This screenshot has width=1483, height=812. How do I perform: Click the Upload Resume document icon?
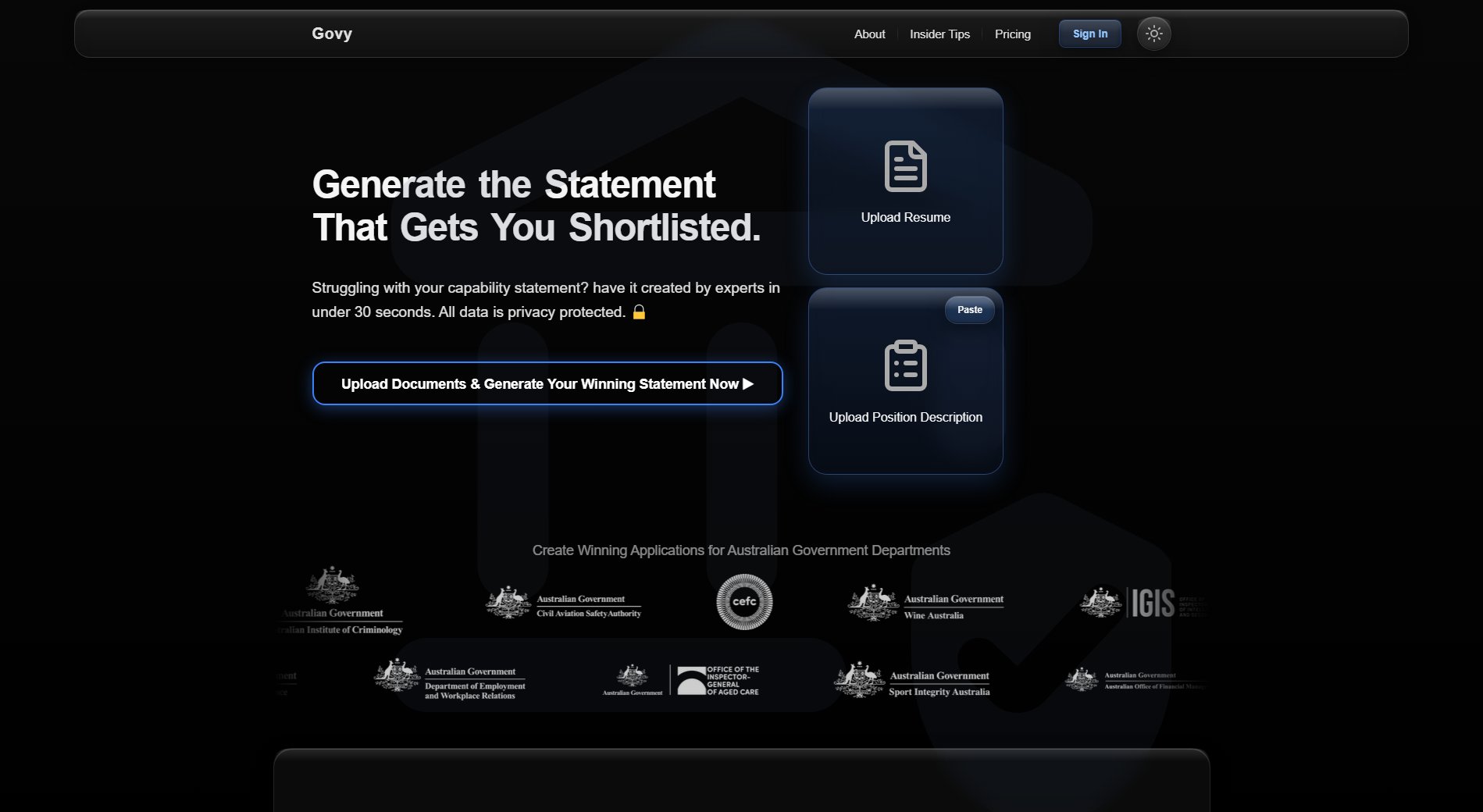click(x=905, y=166)
